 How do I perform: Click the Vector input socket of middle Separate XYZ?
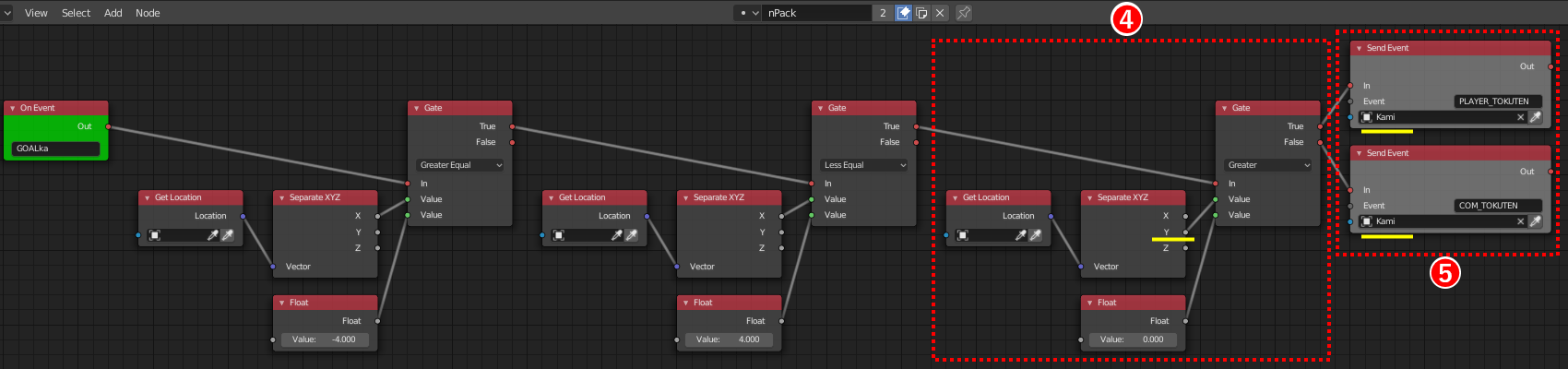677,267
